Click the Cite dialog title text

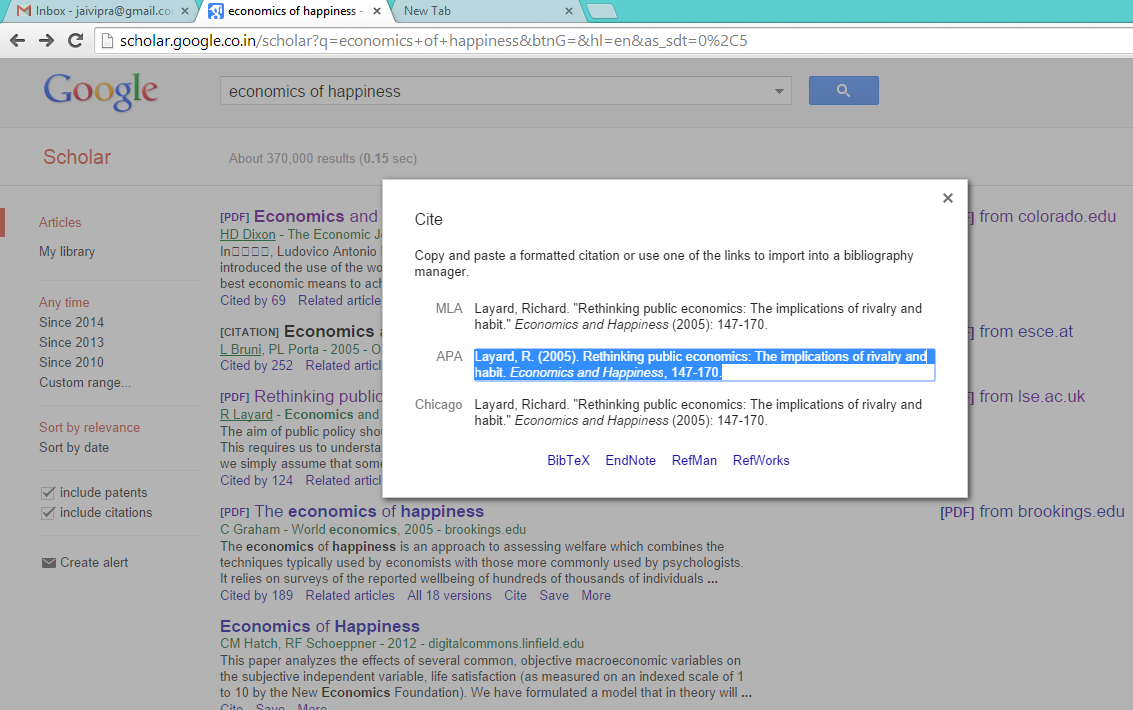(428, 220)
